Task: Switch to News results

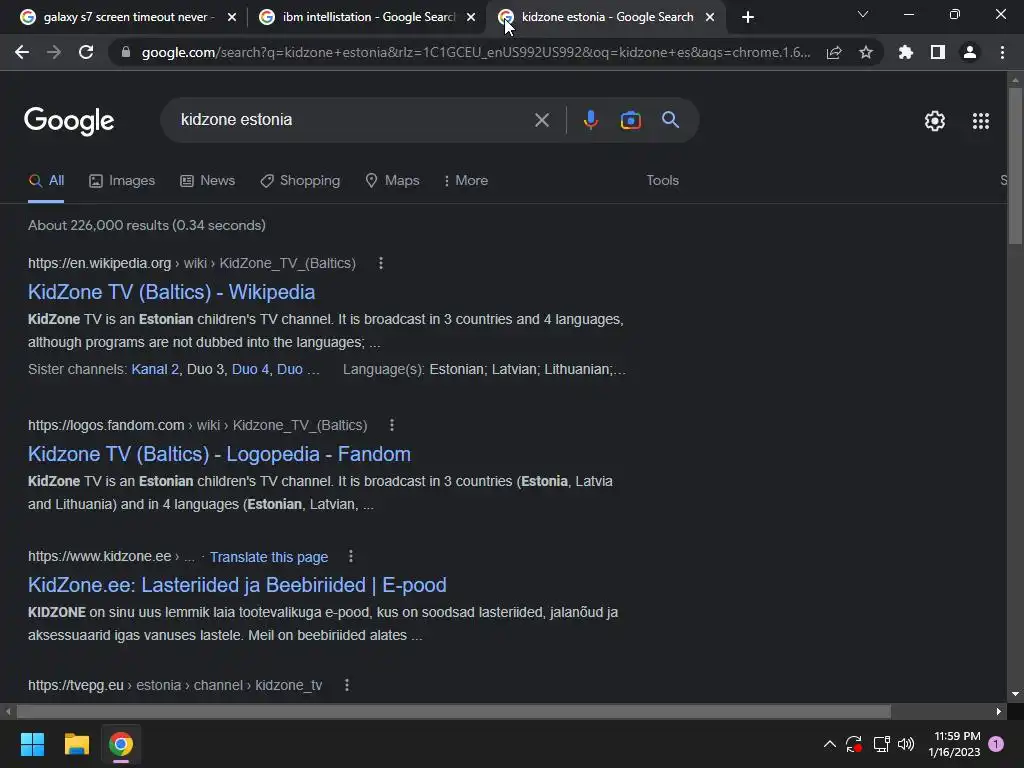Action: pyautogui.click(x=208, y=181)
